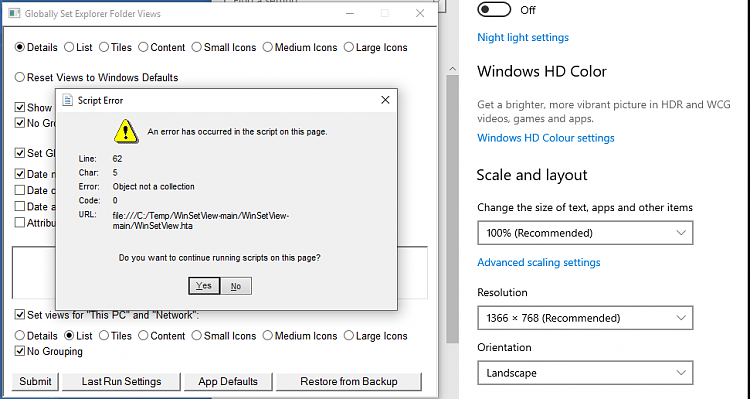Viewport: 750px width, 399px height.
Task: Select Reset Views to Windows Defaults
Action: [20, 77]
